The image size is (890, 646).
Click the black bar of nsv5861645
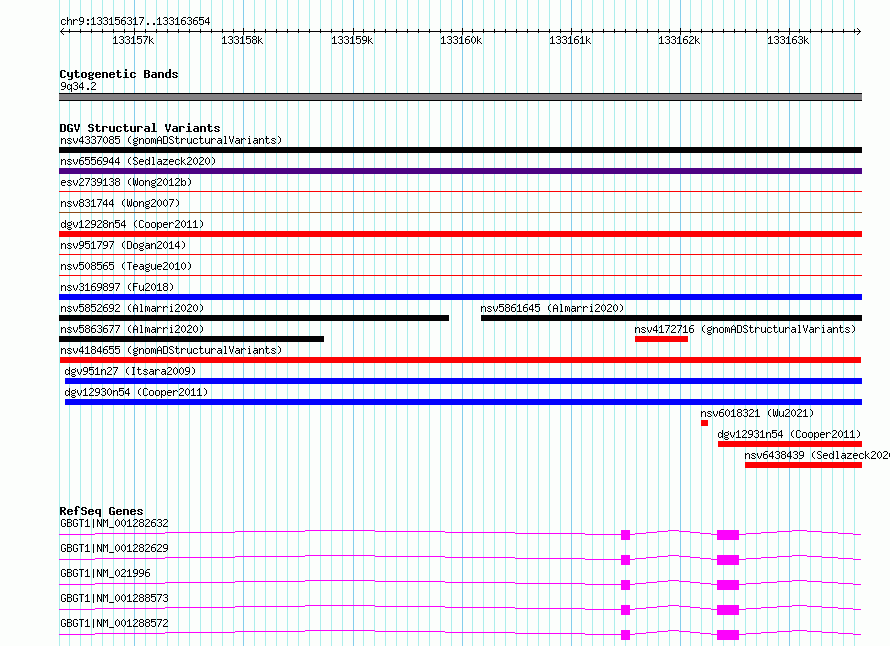click(x=671, y=318)
